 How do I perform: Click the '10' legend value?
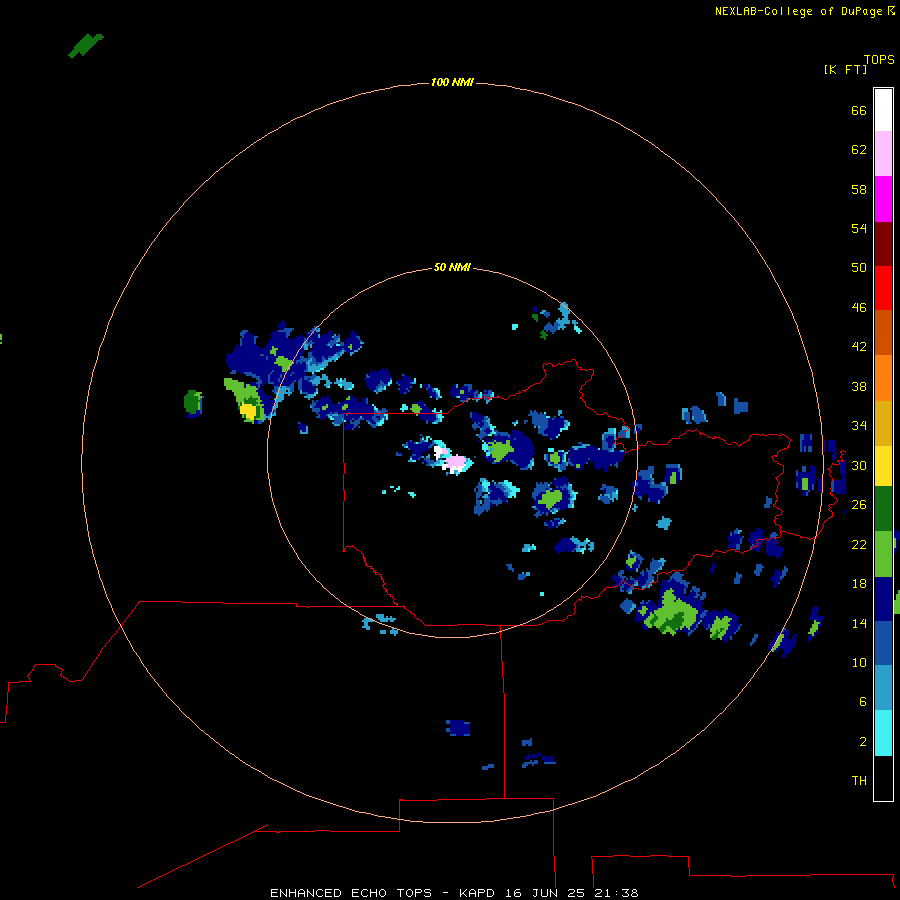[859, 662]
